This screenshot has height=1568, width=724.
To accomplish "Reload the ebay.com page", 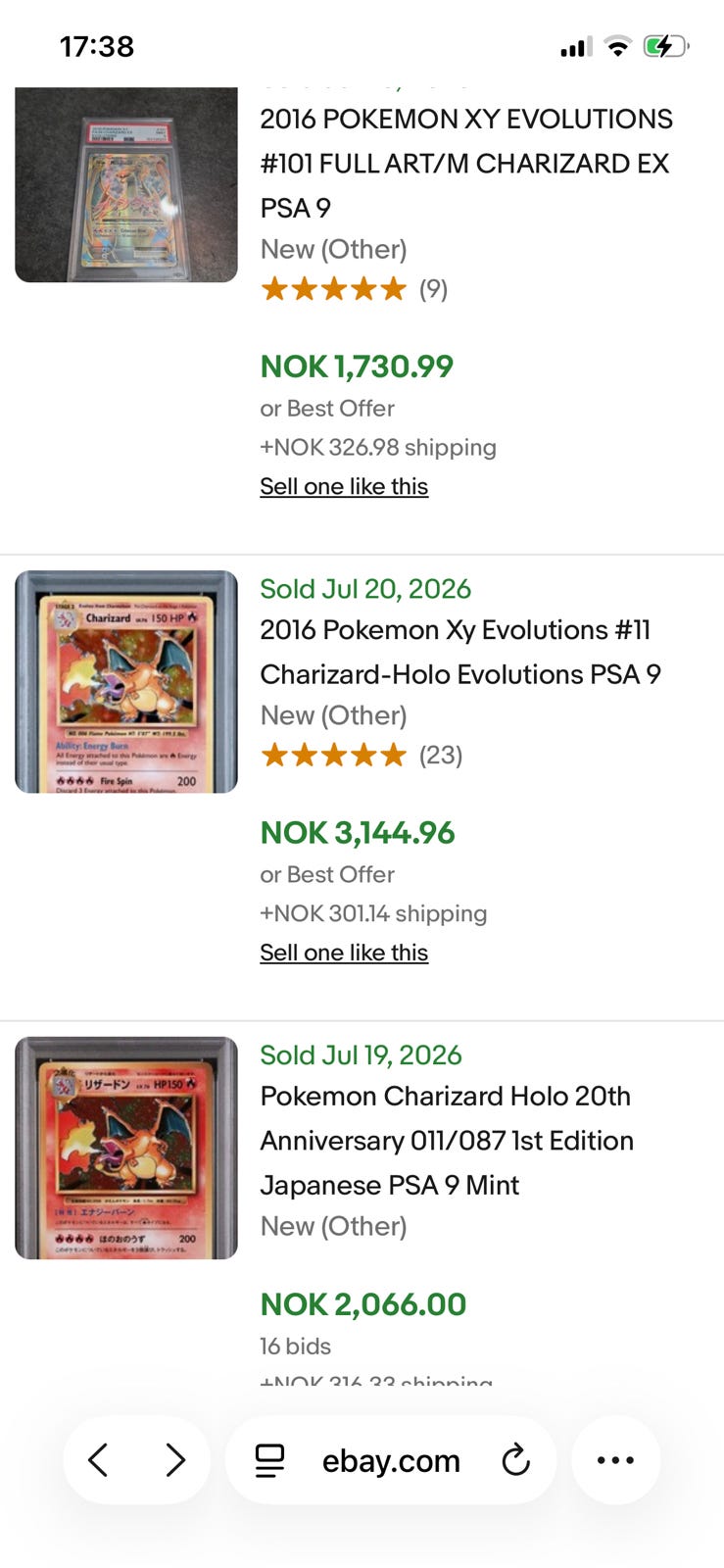I will tap(515, 1460).
